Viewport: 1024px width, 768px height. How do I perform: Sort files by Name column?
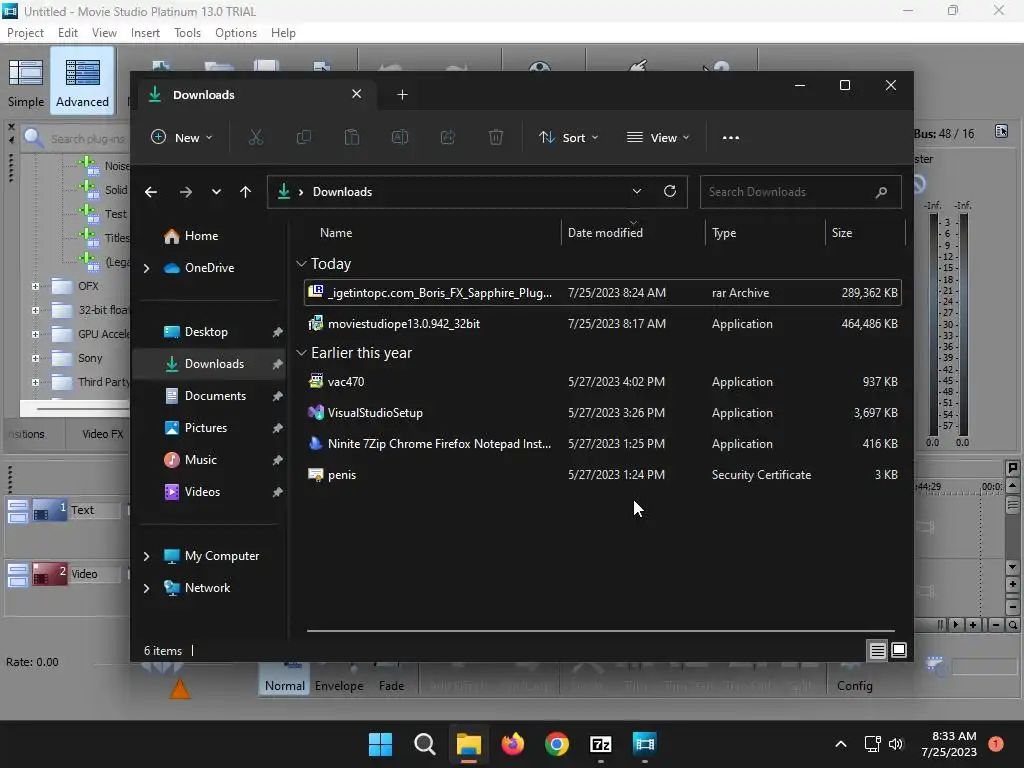pos(431,233)
